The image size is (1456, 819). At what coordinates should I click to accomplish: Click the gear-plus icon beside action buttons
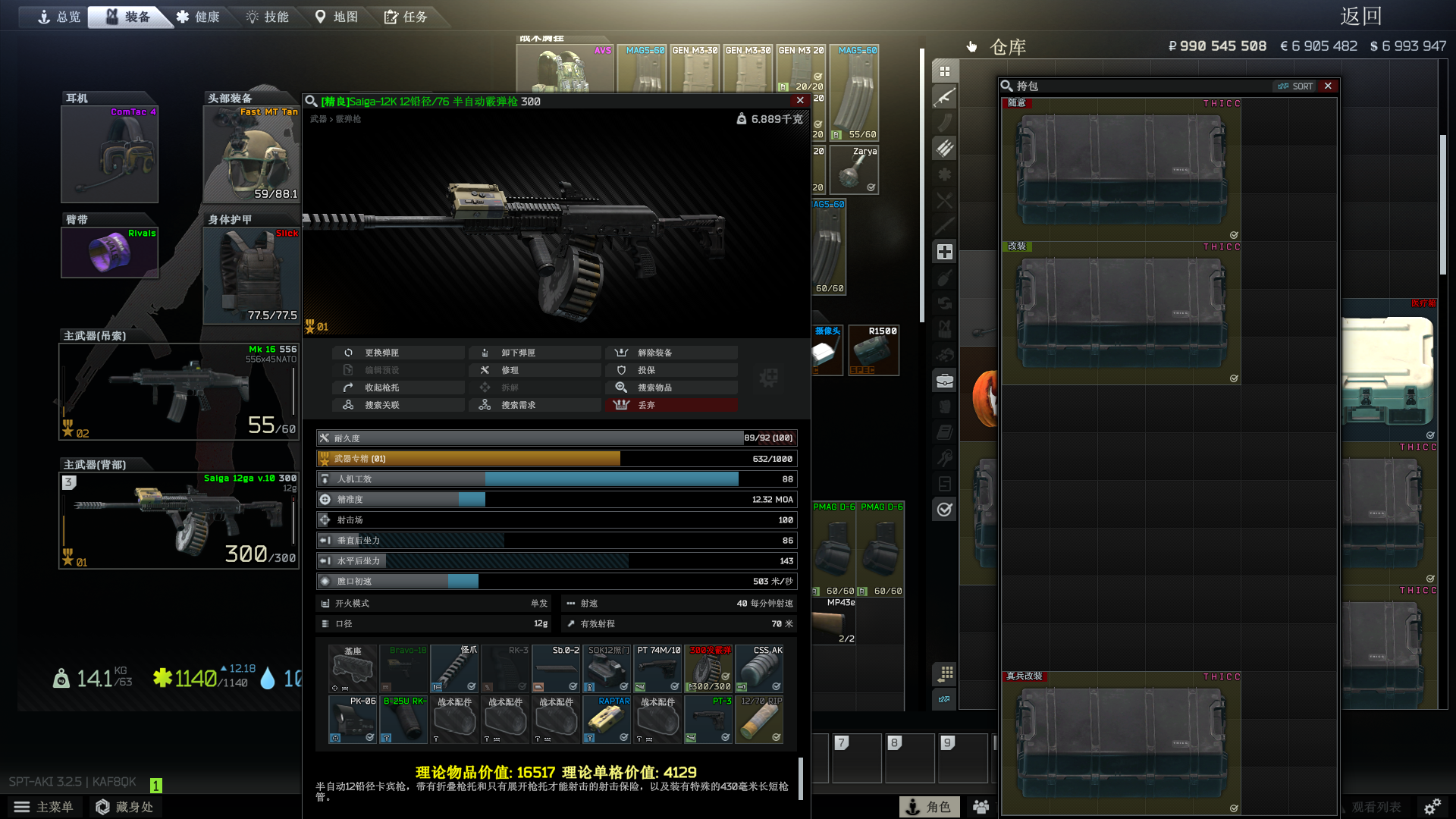[x=768, y=378]
